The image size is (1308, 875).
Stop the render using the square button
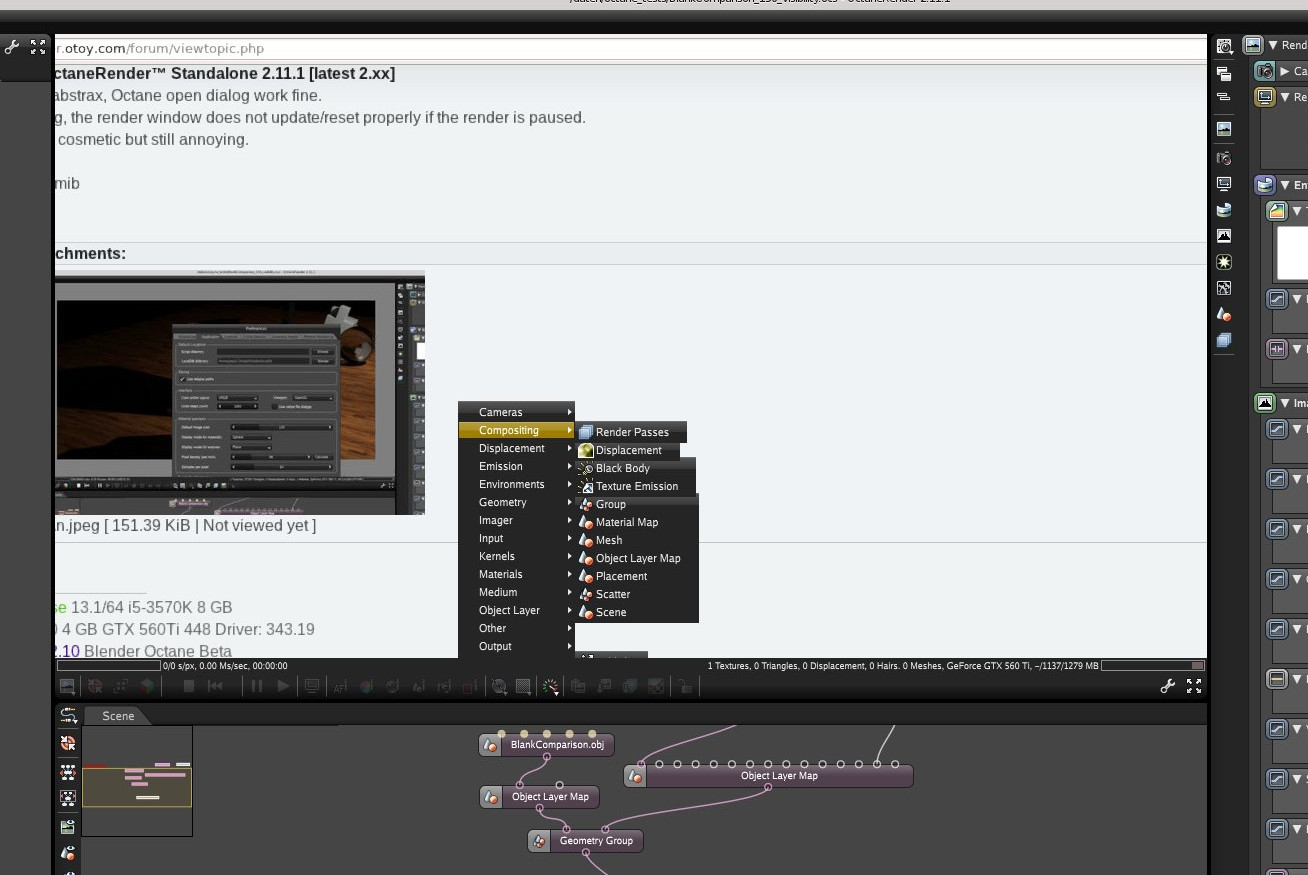point(188,686)
